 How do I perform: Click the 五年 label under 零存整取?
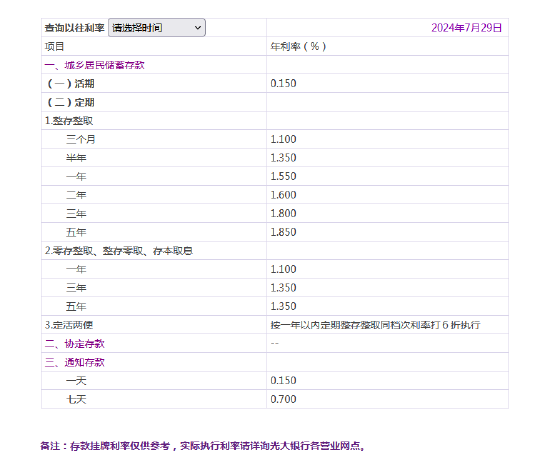(x=76, y=307)
